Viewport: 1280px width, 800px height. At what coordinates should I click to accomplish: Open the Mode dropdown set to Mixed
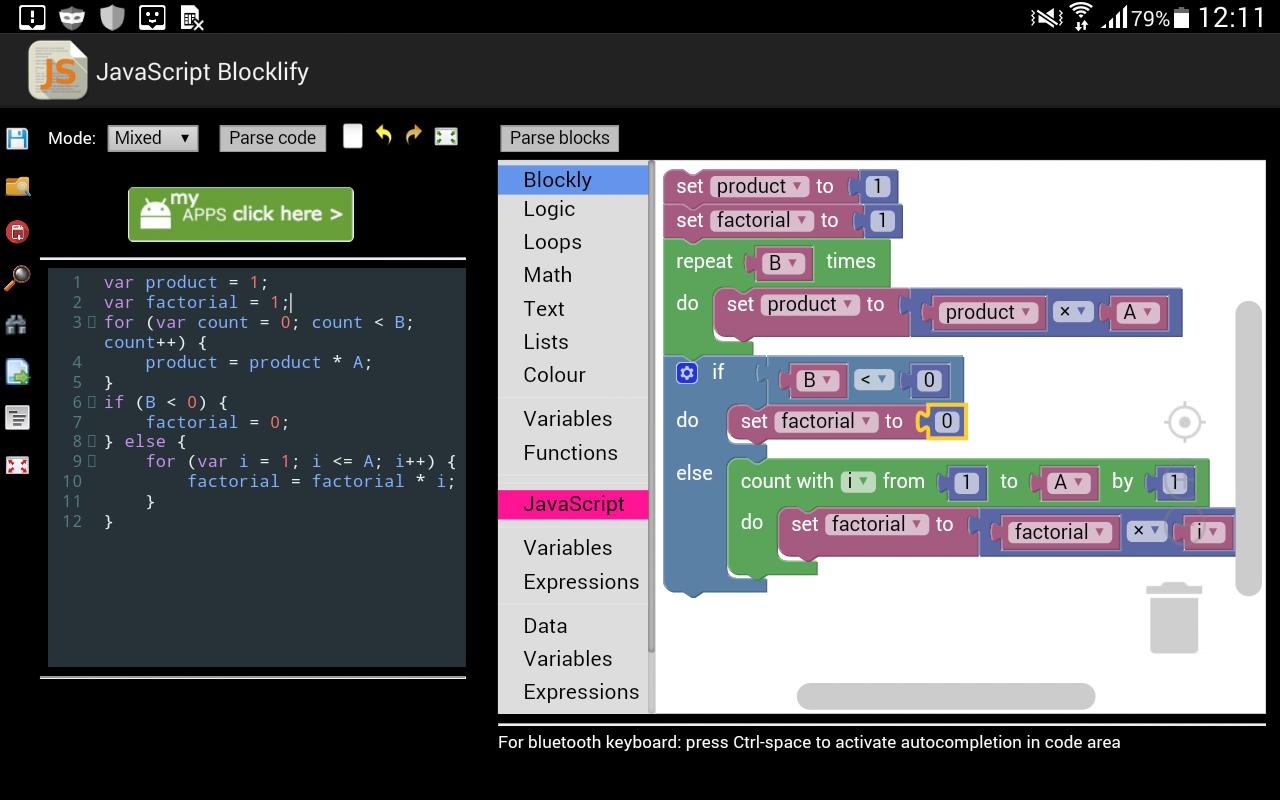[153, 138]
